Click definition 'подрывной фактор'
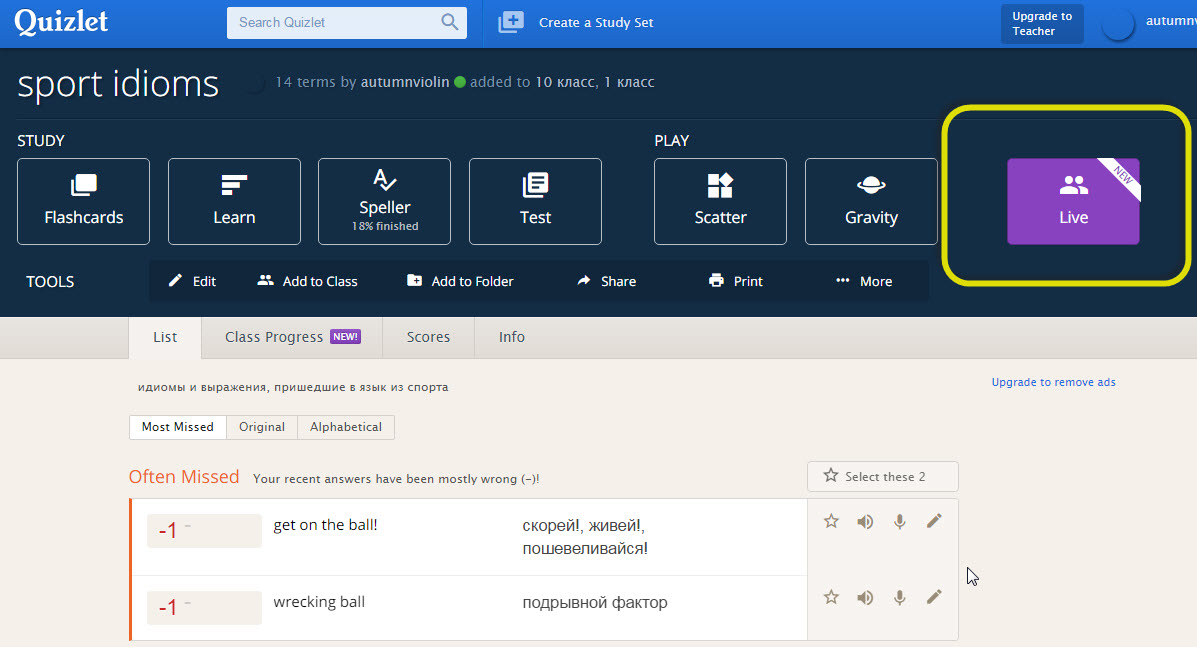The image size is (1197, 647). click(595, 603)
